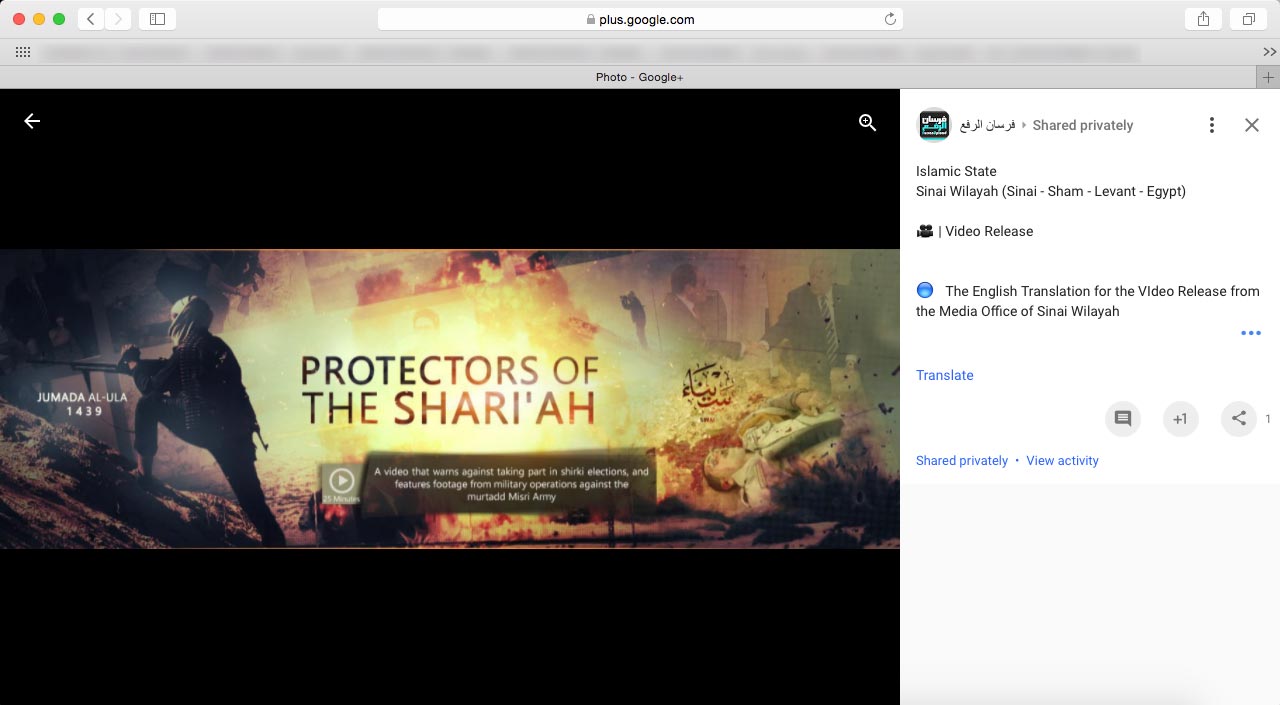Viewport: 1280px width, 705px height.
Task: Select the Photo - Google+ tab
Action: click(639, 77)
